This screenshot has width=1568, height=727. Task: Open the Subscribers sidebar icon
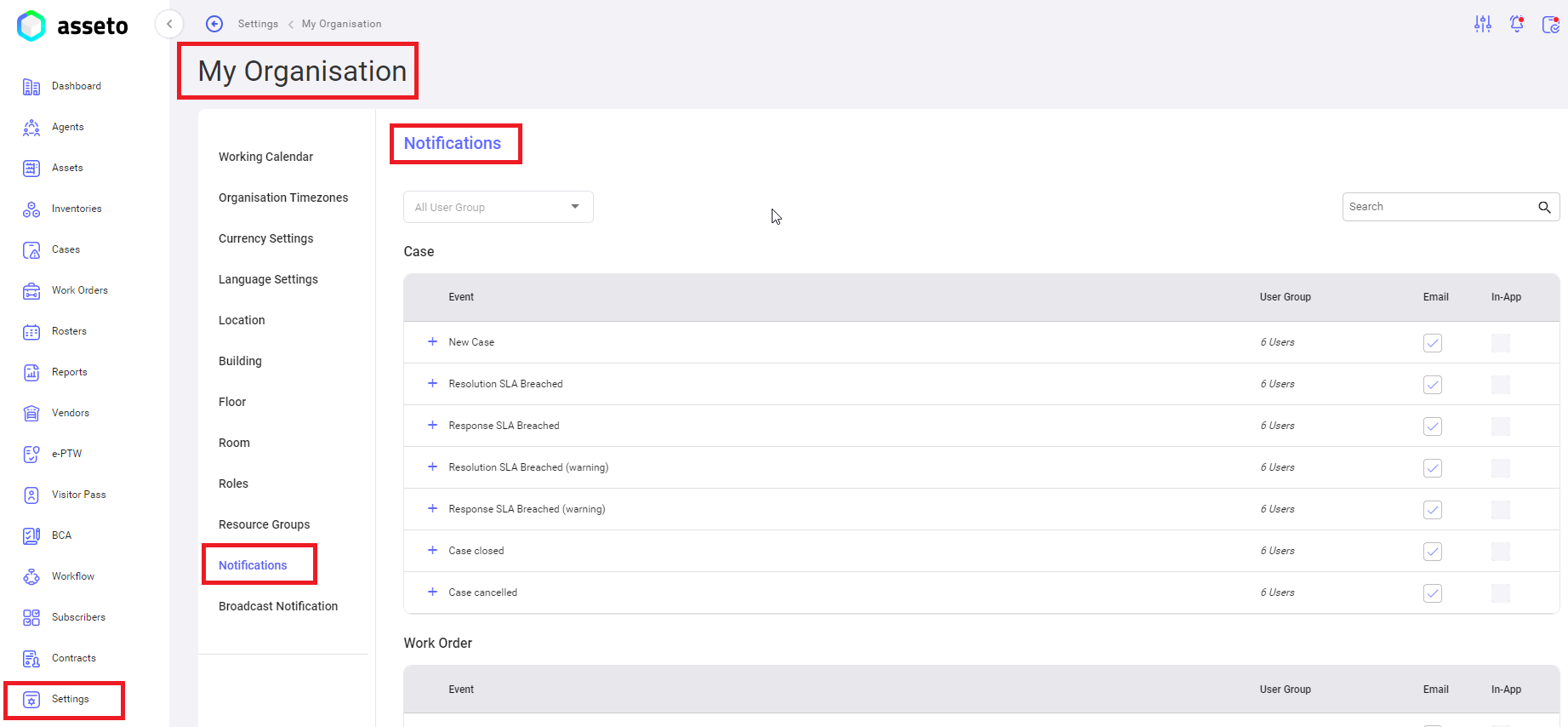click(31, 618)
